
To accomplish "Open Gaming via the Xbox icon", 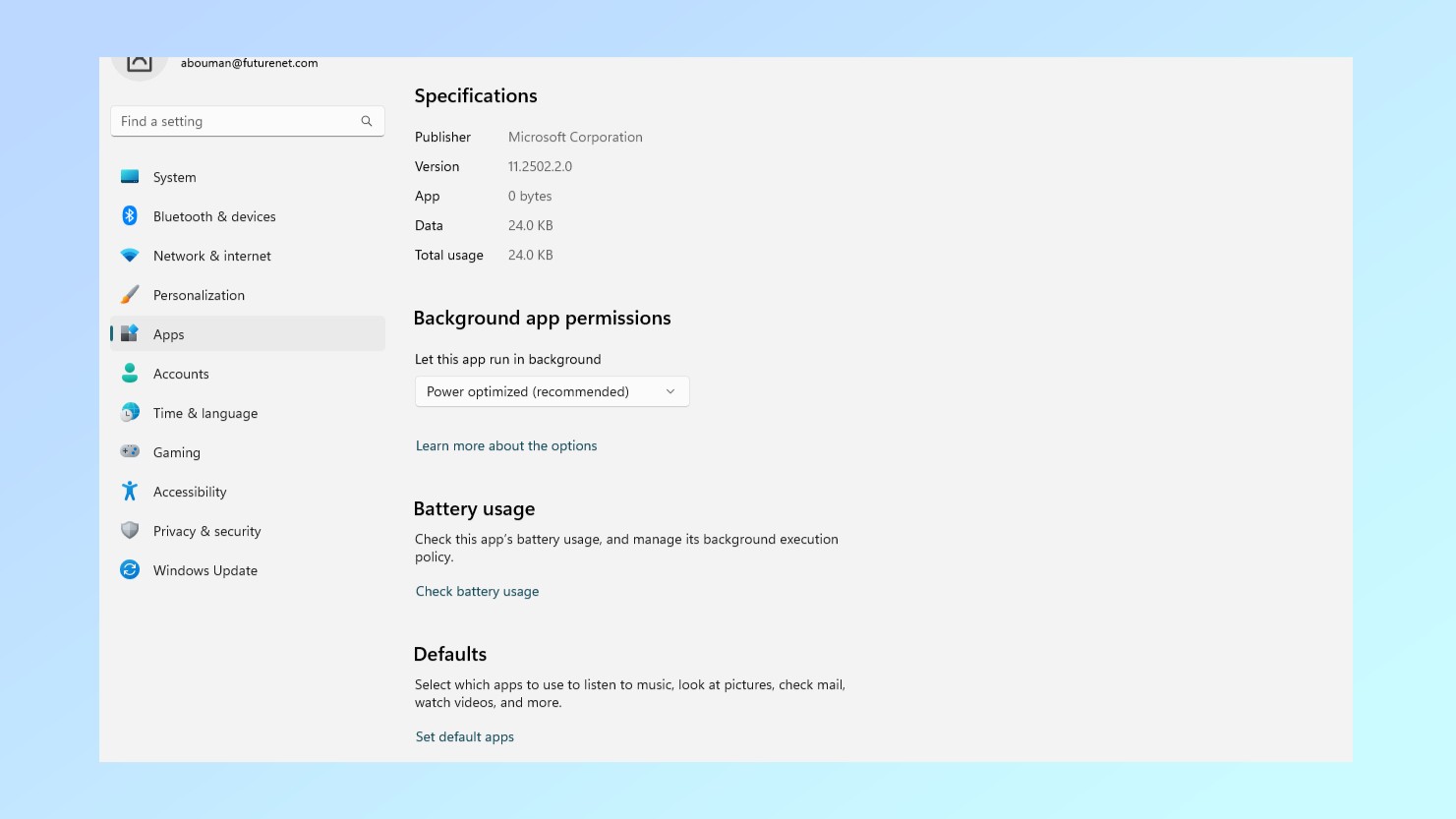I will click(x=130, y=452).
